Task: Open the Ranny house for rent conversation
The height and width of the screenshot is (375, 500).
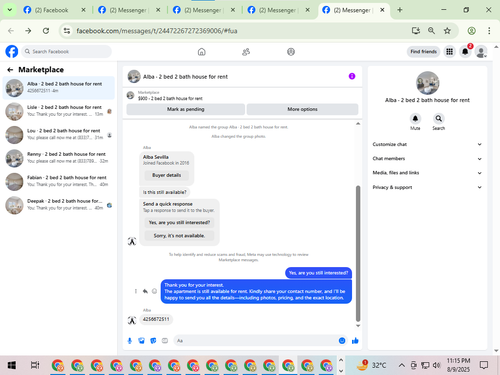Action: [59, 158]
